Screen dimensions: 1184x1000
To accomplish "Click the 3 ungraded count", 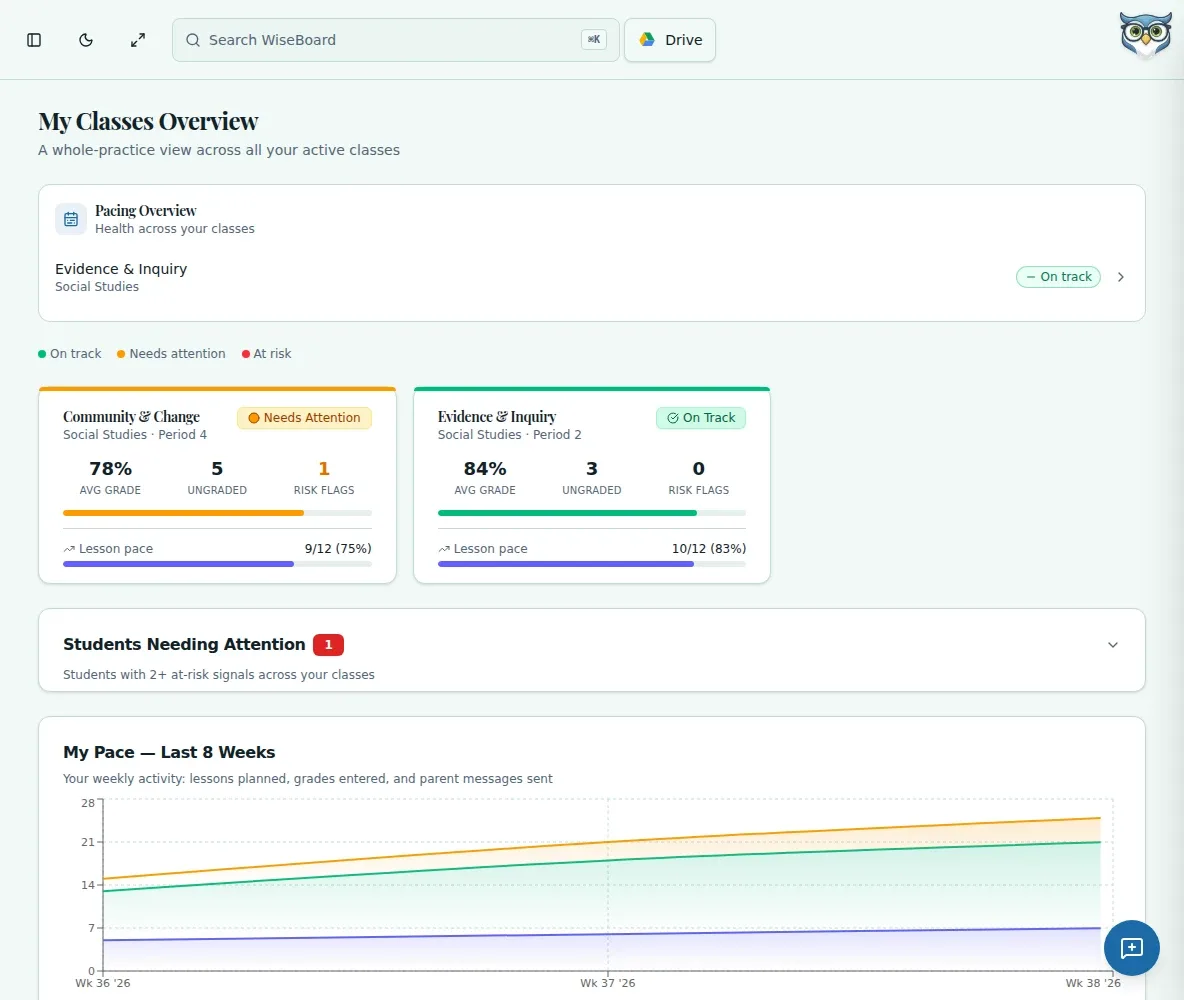I will pos(592,469).
